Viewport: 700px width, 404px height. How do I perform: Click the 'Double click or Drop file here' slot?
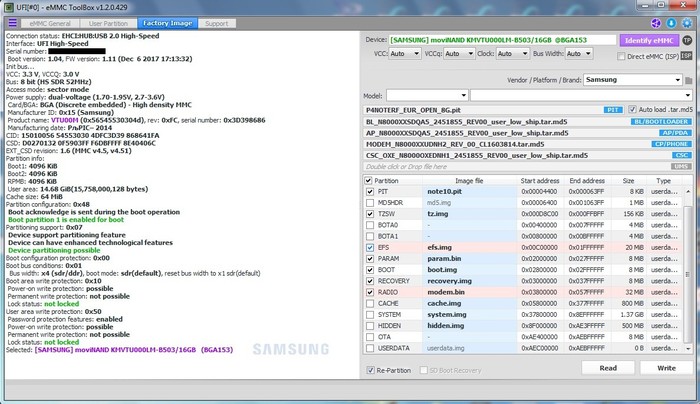(x=528, y=166)
